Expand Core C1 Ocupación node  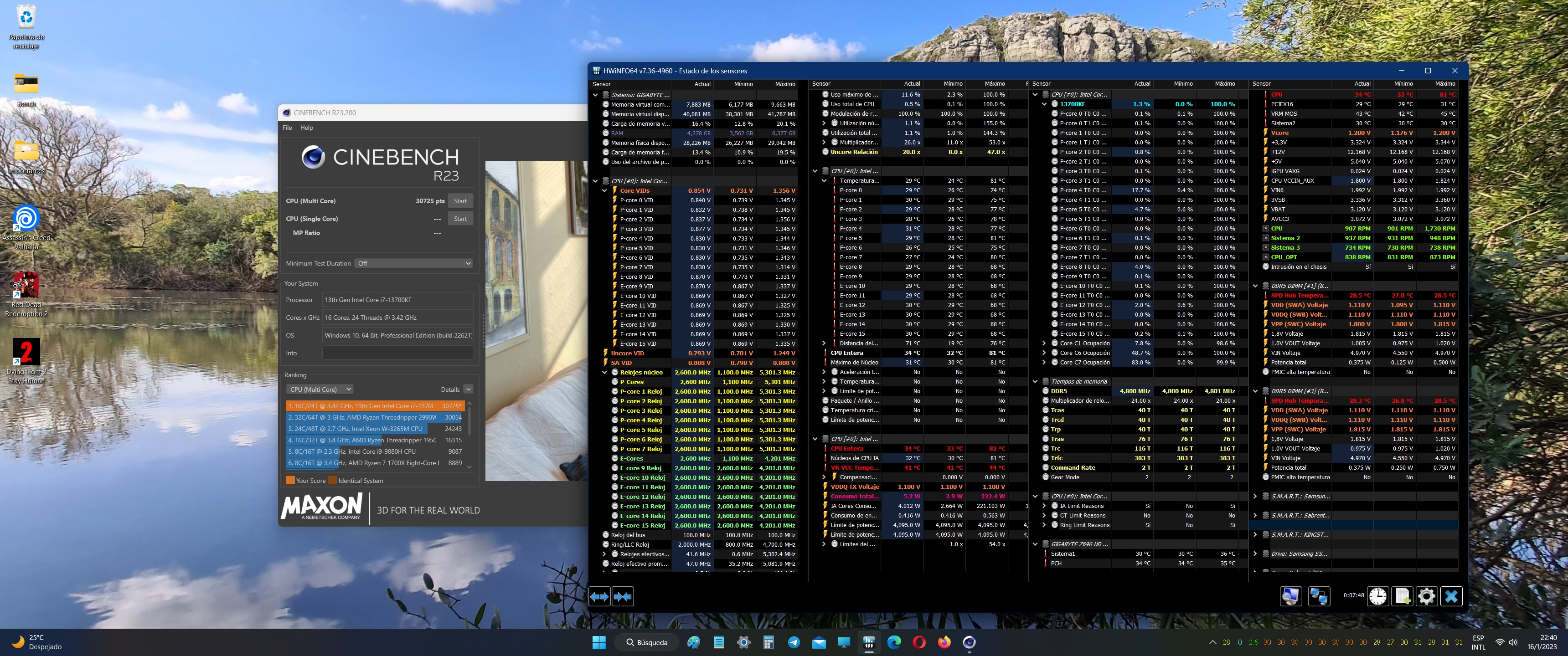pos(1044,343)
